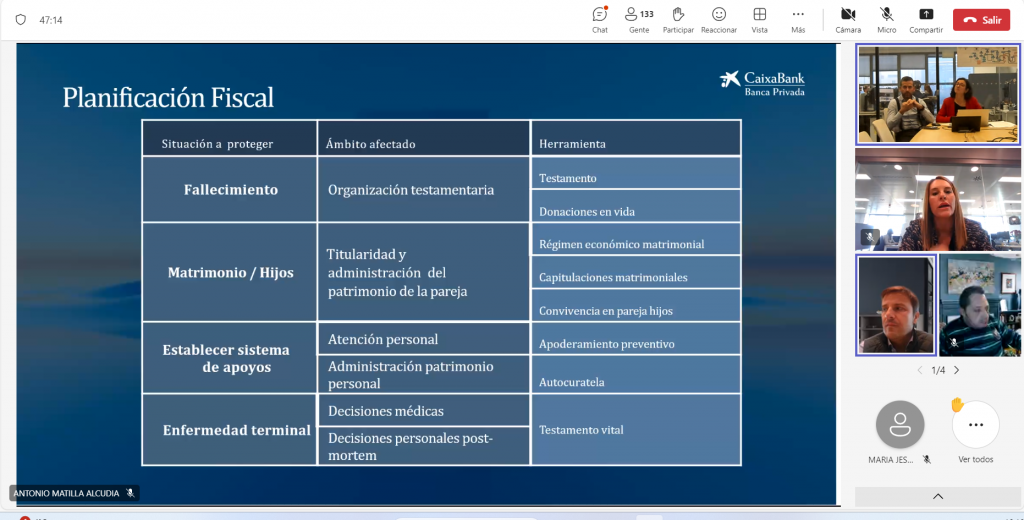Toggle the Micro mute state
This screenshot has height=520, width=1024.
(886, 20)
